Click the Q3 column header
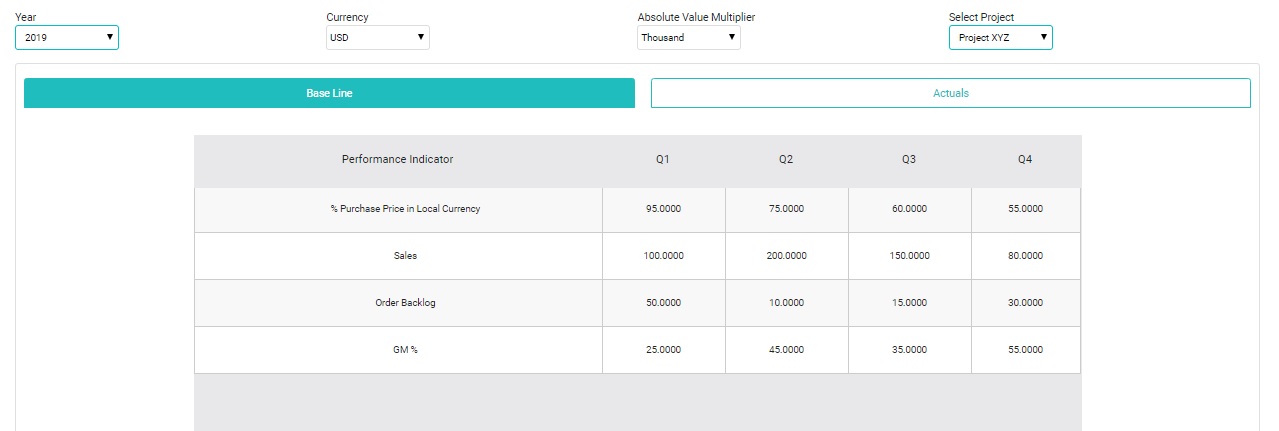Viewport: 1279px width, 431px height. [x=909, y=160]
